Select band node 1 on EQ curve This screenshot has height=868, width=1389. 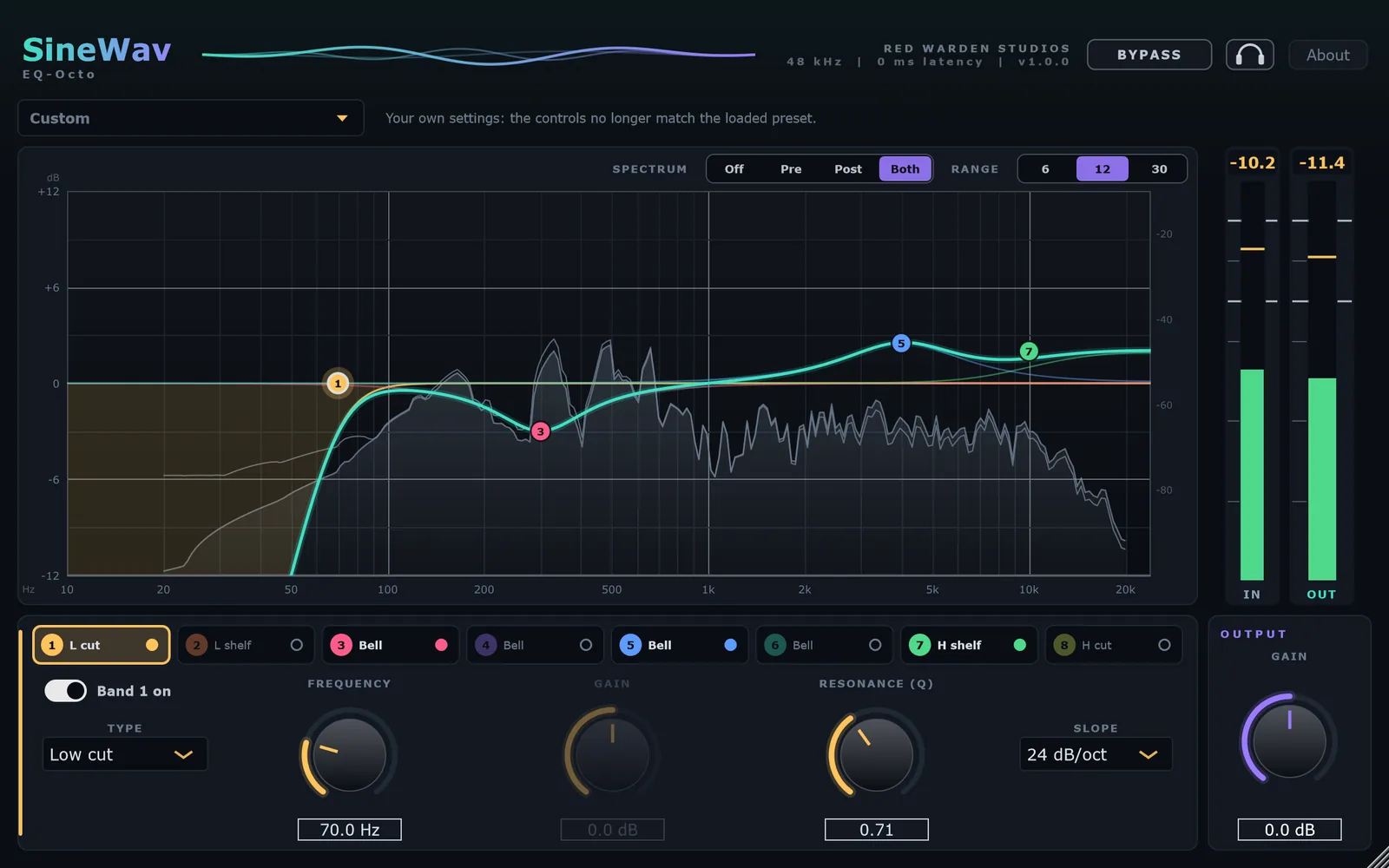pos(338,383)
